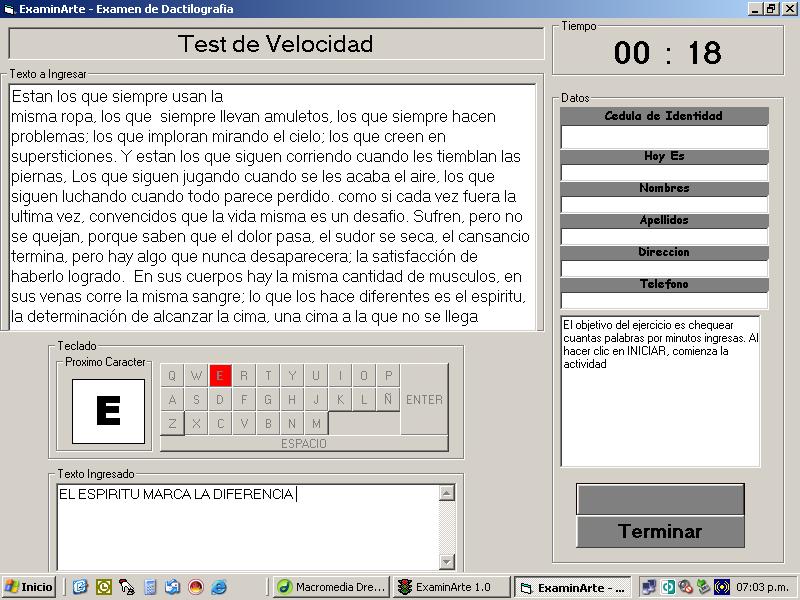The height and width of the screenshot is (600, 800).
Task: Click the R key on virtual keyboard
Action: [244, 376]
